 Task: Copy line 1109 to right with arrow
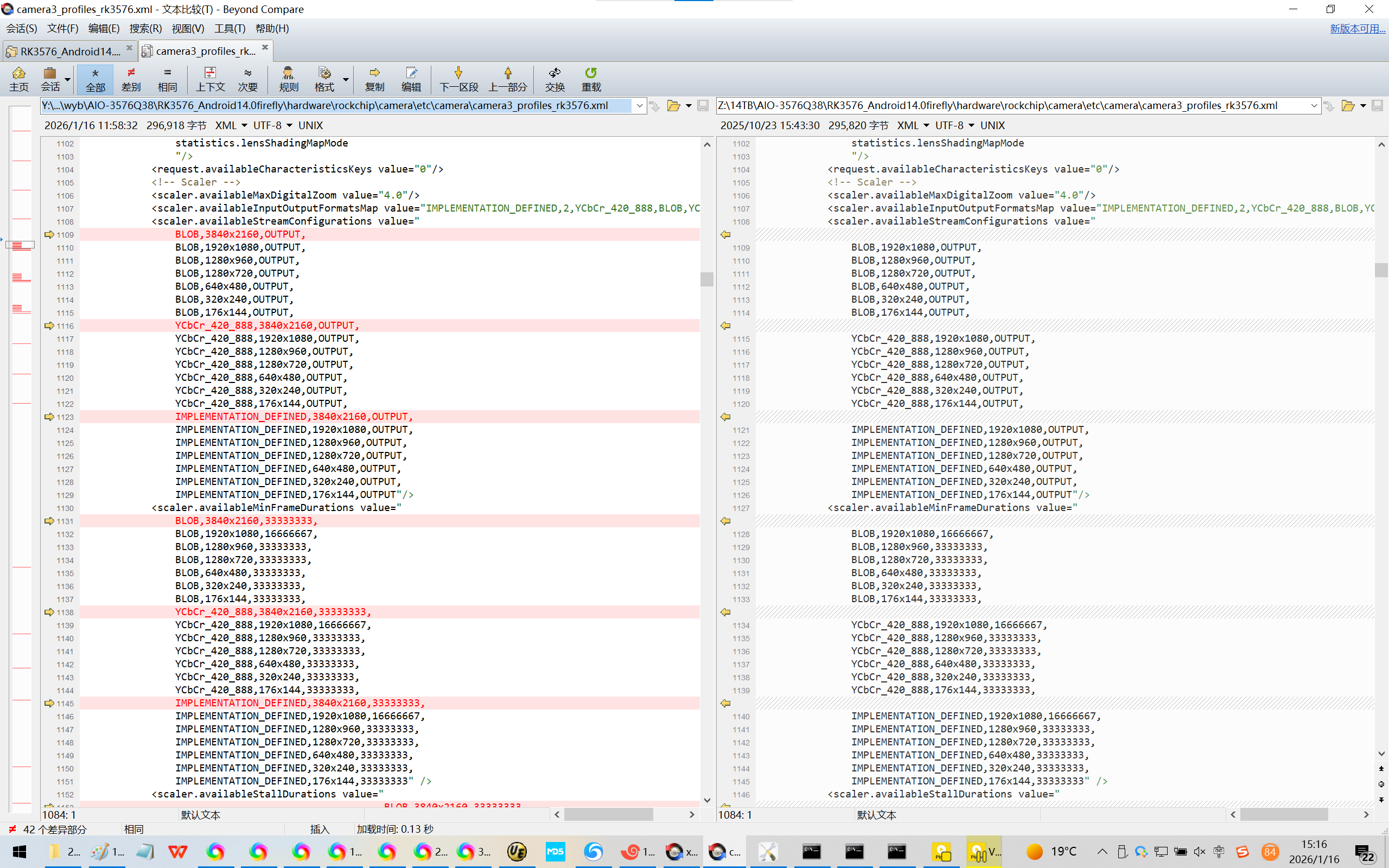tap(49, 234)
